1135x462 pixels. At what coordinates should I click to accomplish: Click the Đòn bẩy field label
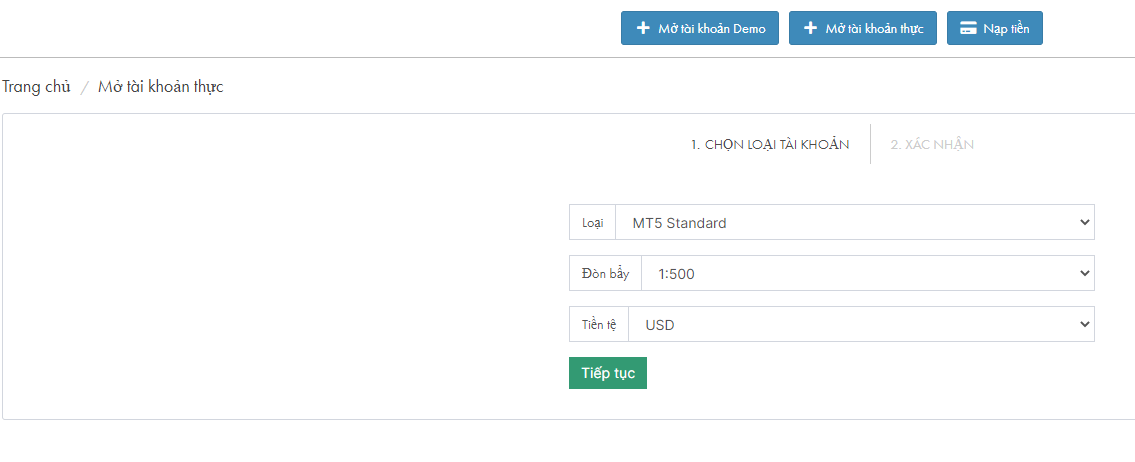pos(605,274)
